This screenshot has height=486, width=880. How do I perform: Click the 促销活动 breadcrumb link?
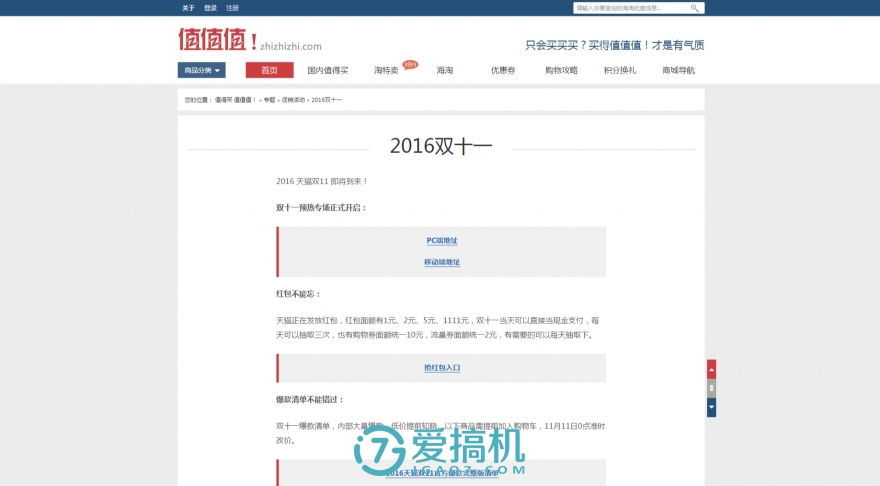tap(293, 100)
